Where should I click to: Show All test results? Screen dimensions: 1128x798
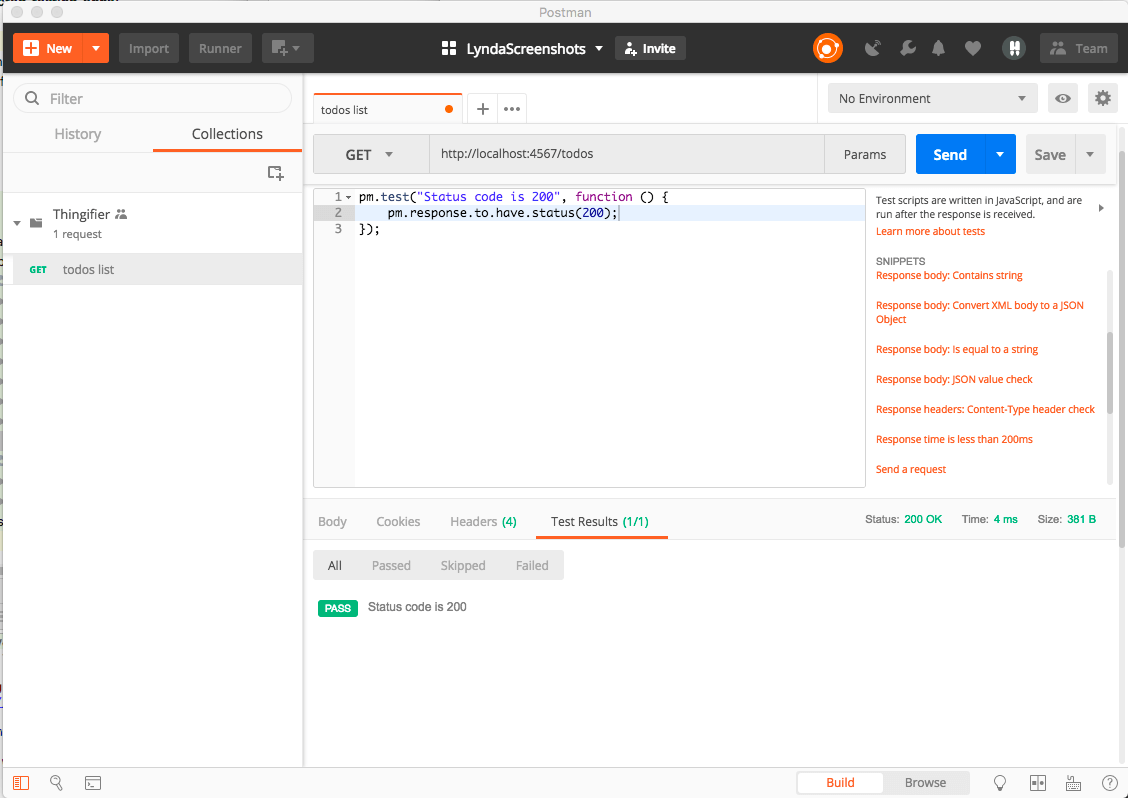(x=335, y=566)
